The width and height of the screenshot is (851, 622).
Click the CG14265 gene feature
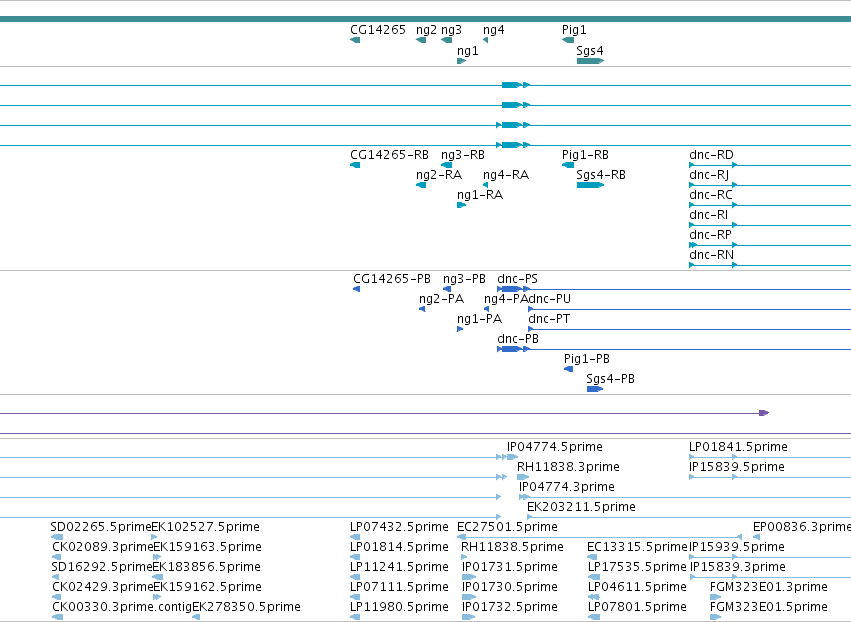click(355, 40)
